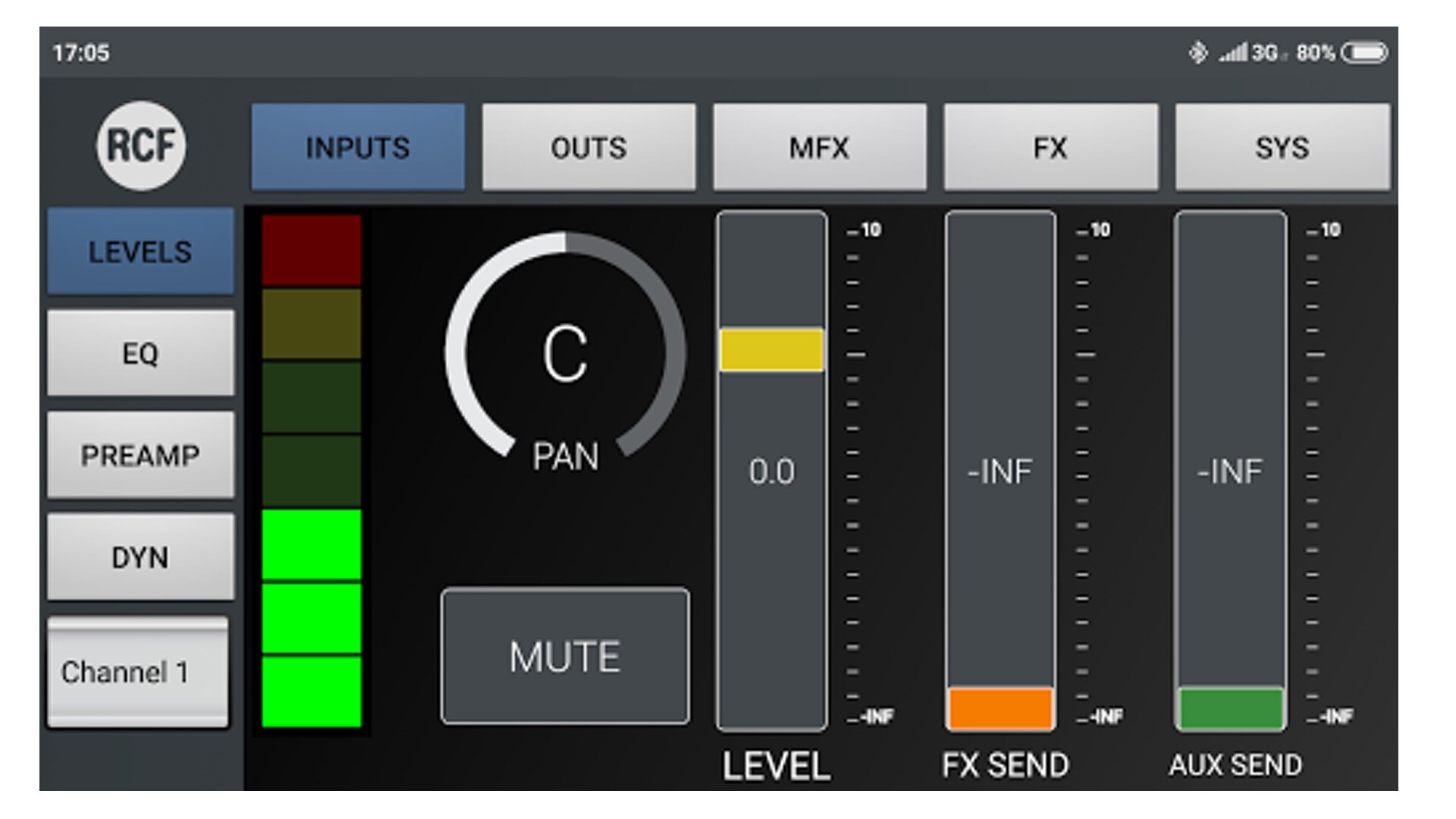
Task: Click the AUX SEND label
Action: coord(1235,765)
